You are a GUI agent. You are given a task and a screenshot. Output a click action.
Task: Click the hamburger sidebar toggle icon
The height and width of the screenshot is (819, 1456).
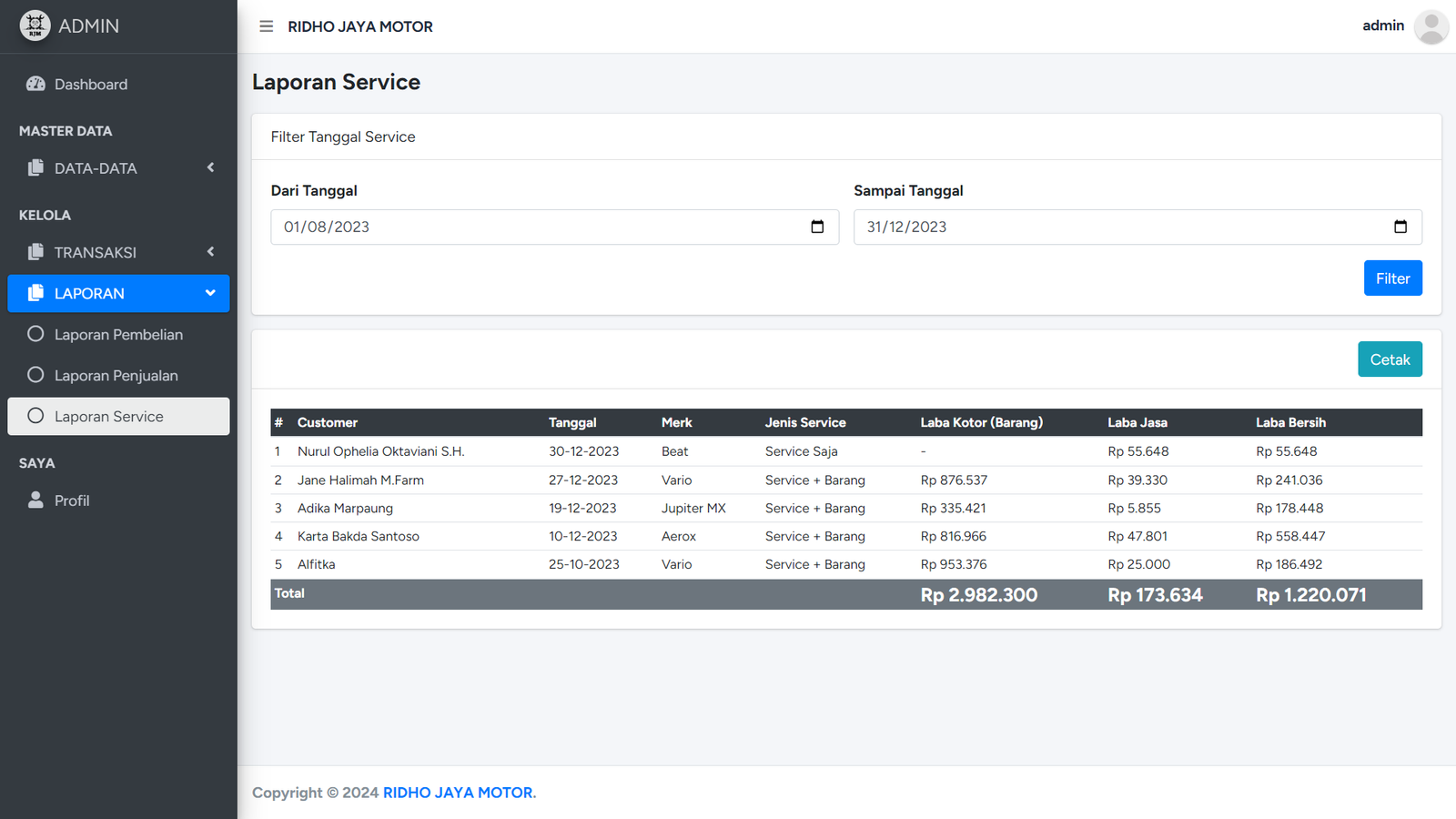coord(266,26)
